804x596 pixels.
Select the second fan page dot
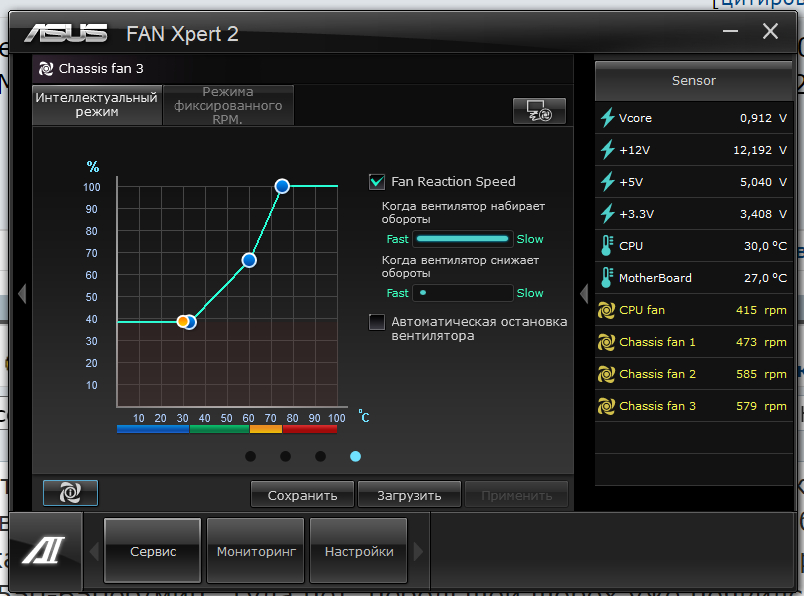tap(286, 456)
